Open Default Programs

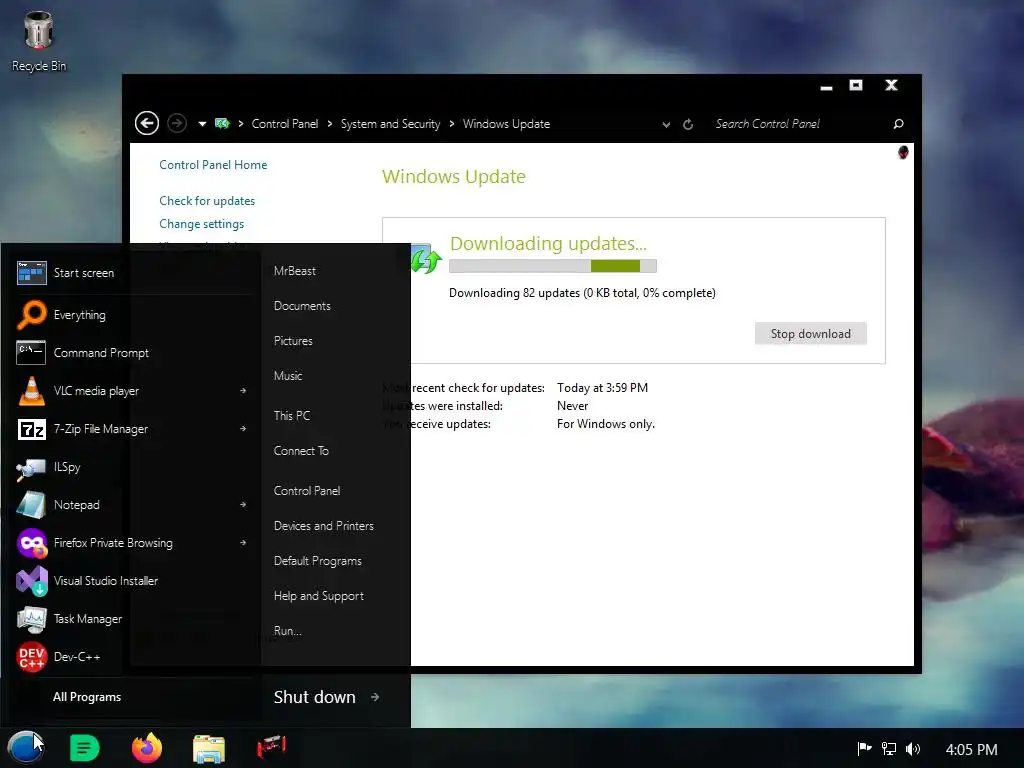click(317, 561)
